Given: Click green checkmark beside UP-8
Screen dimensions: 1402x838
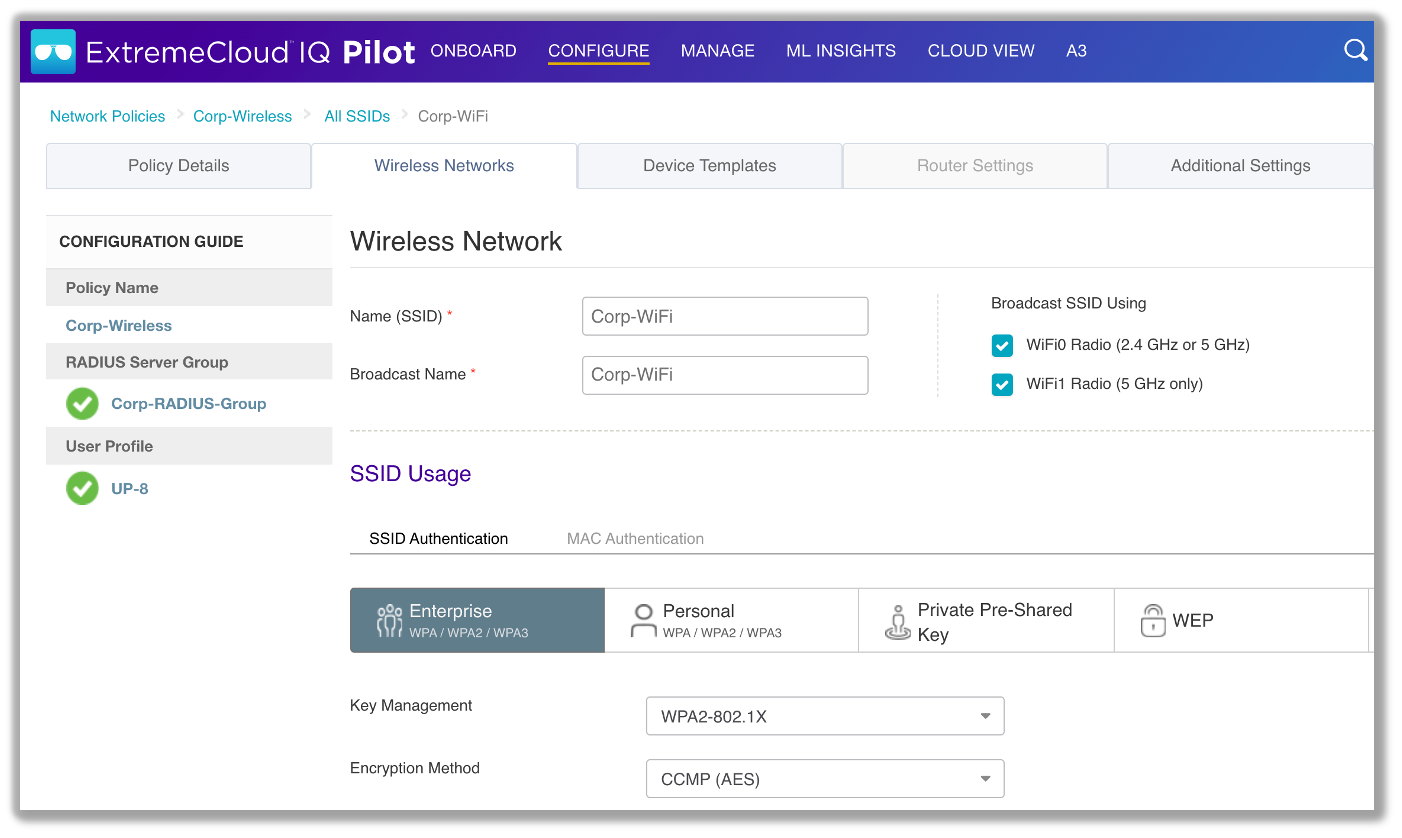Looking at the screenshot, I should 82,489.
